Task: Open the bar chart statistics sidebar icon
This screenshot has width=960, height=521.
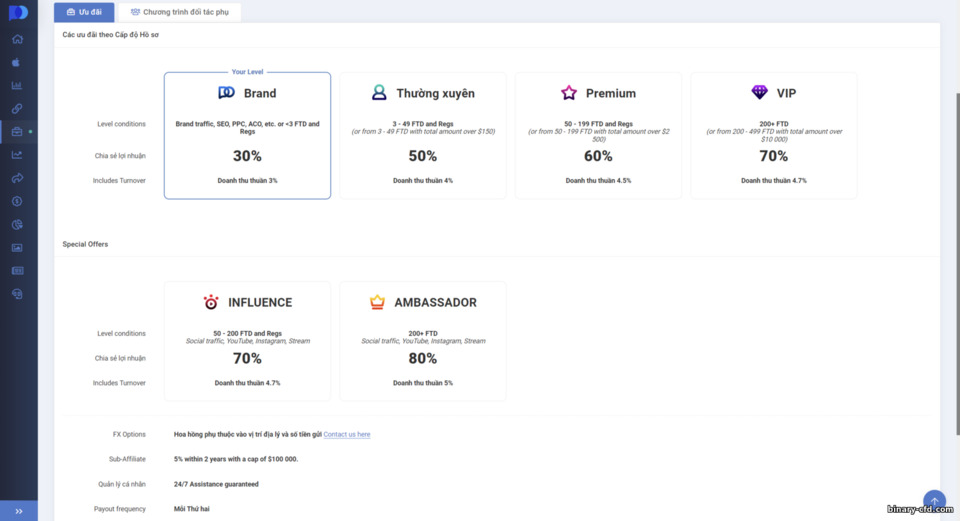Action: (17, 85)
